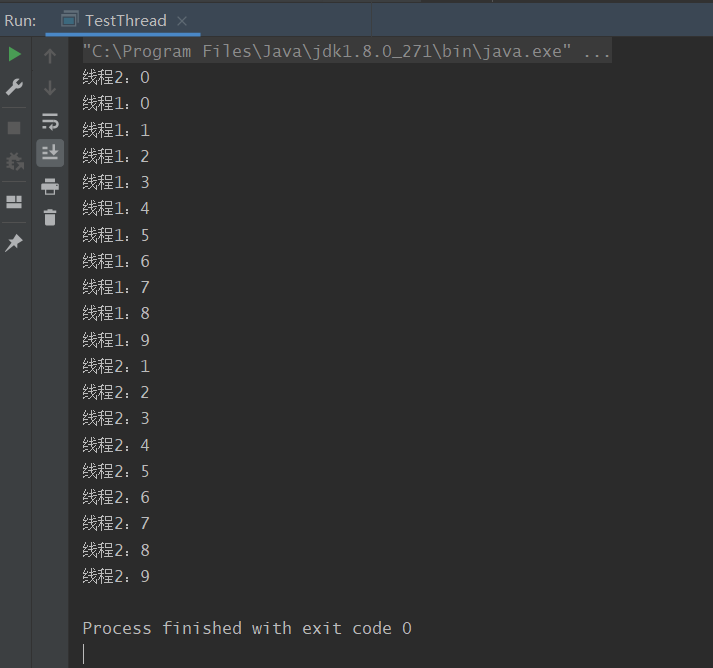Pin the run tab with pin icon
713x668 pixels.
[14, 242]
